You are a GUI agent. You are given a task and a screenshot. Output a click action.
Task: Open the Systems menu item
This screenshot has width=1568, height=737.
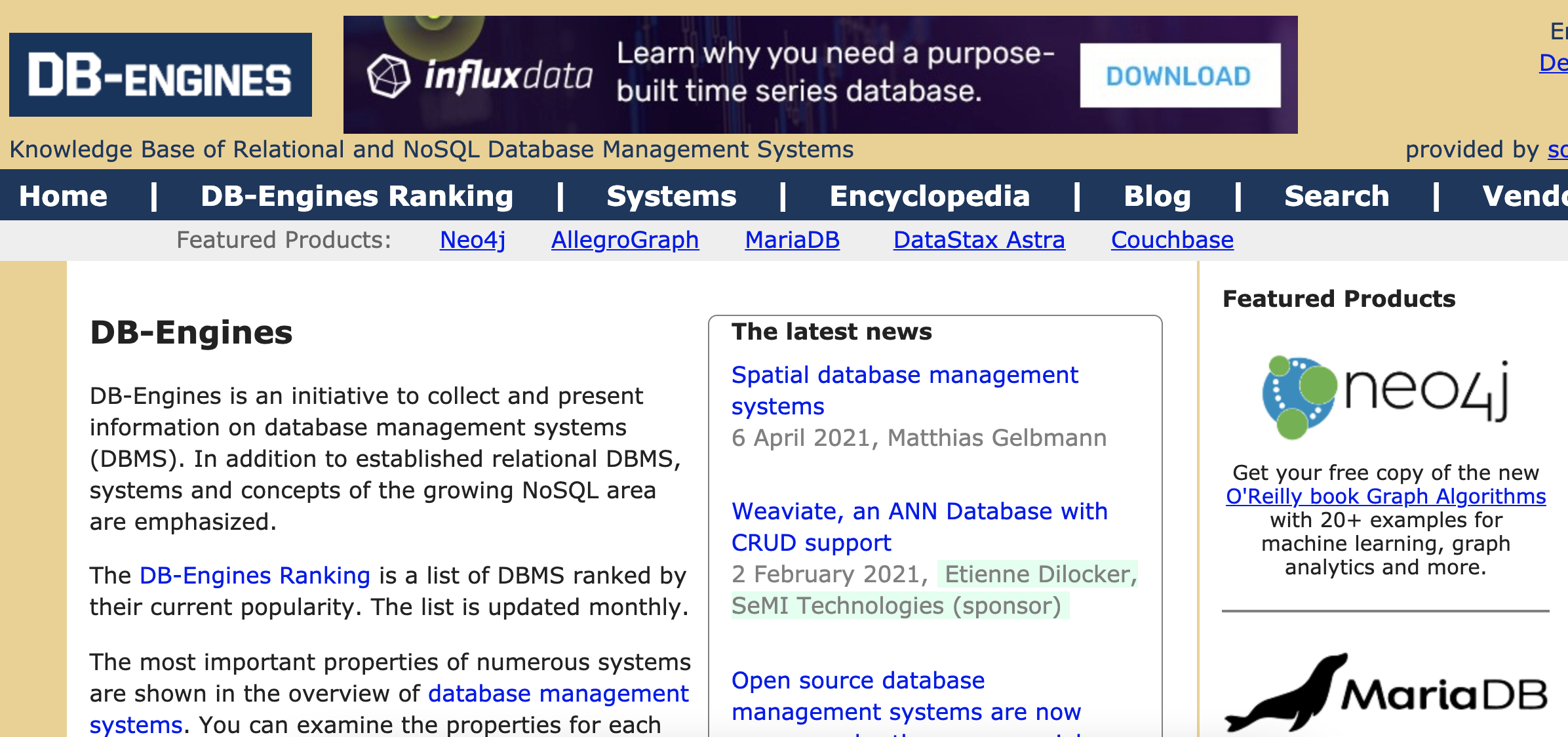tap(672, 196)
